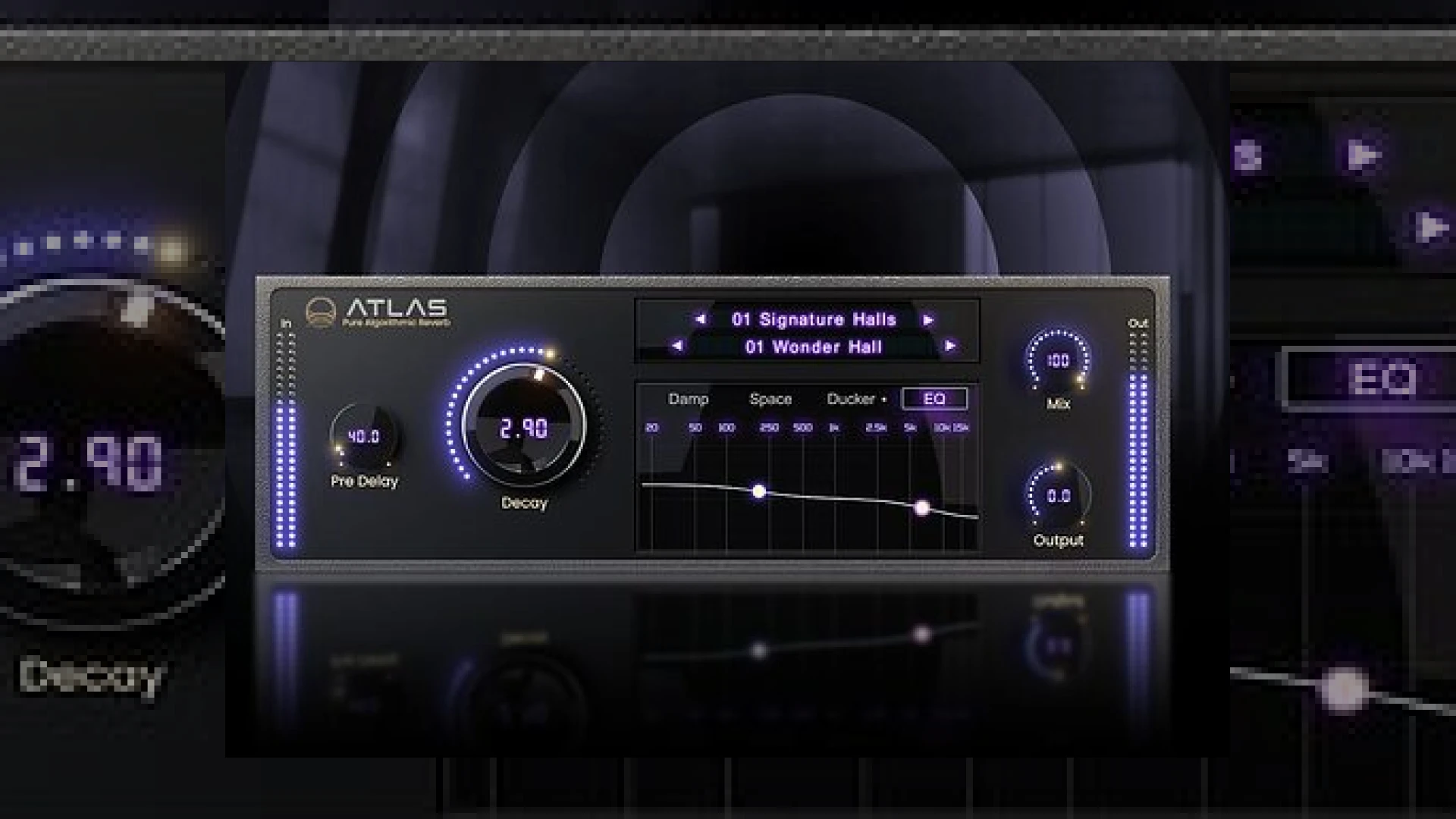Go to next preset category arrow
Screen dimensions: 1456x819
point(927,320)
